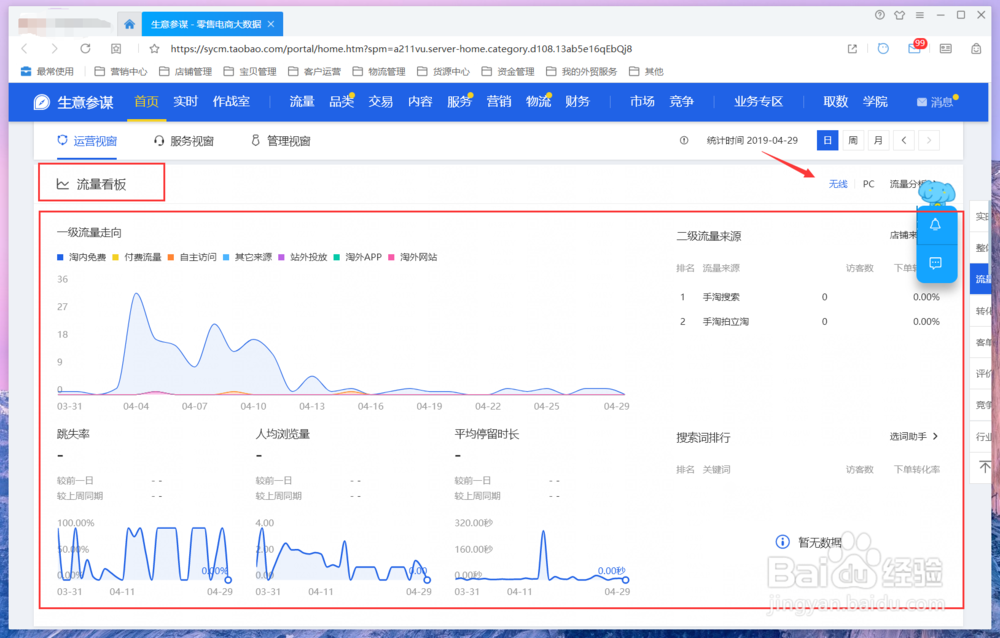Open the 最常使用 bookmark folder
The image size is (1000, 638).
[48, 71]
